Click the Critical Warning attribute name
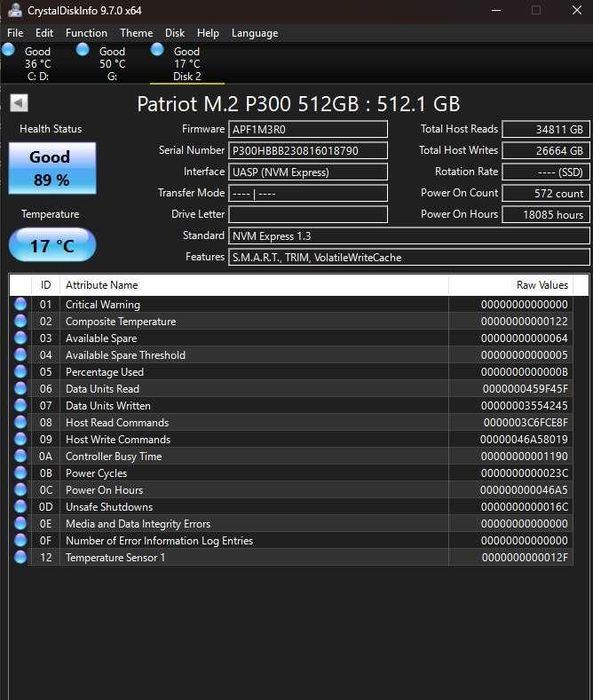Screen dimensions: 593x700 click(x=103, y=304)
